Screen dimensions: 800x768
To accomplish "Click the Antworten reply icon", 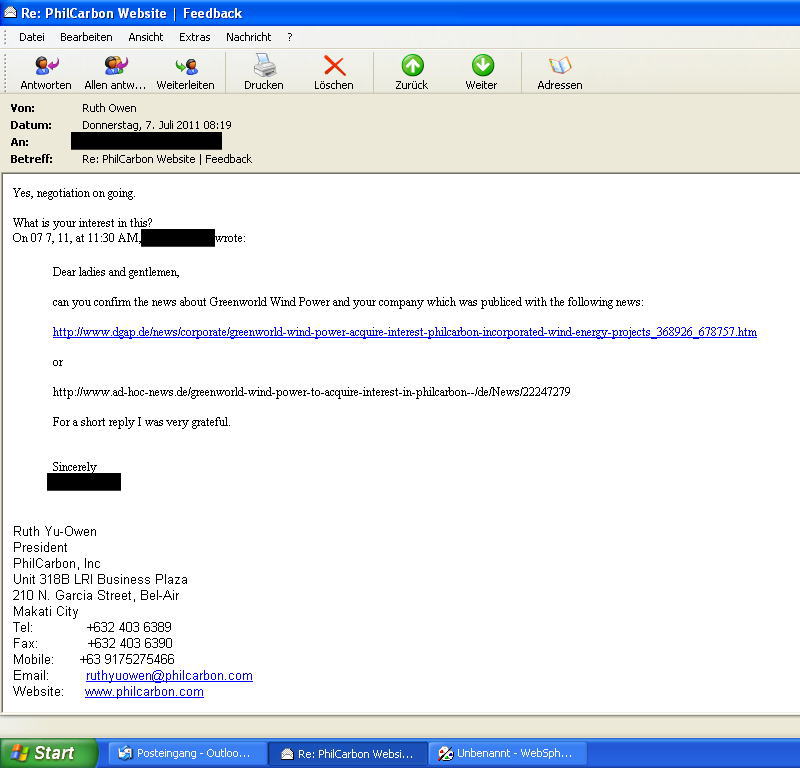I will click(x=46, y=65).
